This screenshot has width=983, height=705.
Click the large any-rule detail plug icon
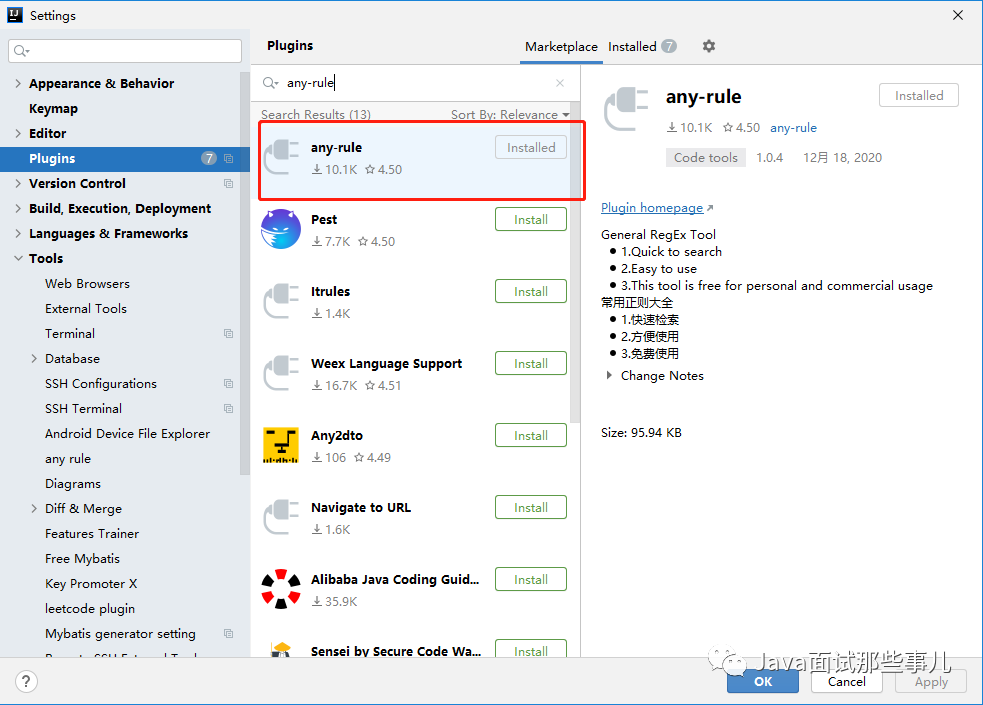pos(626,109)
